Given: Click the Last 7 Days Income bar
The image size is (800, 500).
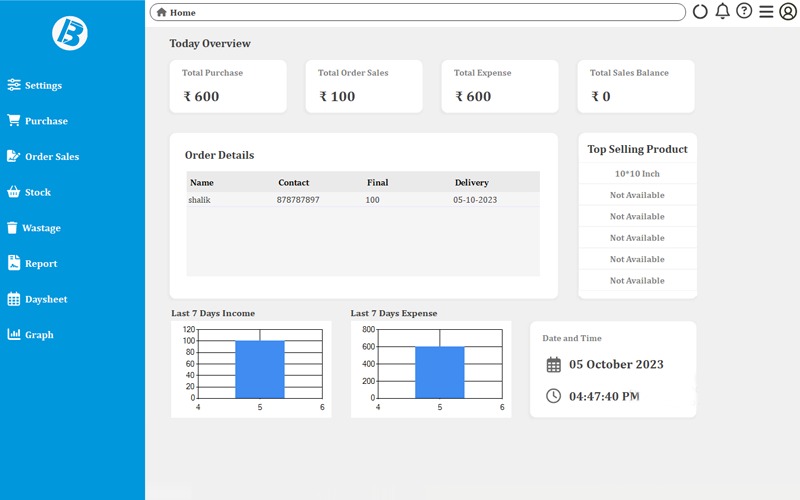Looking at the screenshot, I should [x=260, y=369].
